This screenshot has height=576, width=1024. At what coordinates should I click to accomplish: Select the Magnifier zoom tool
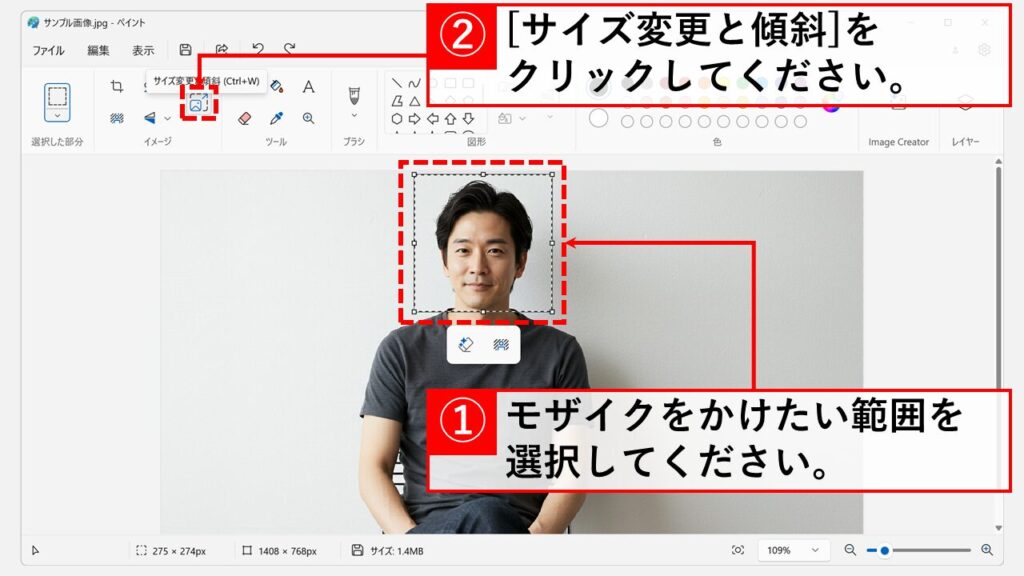tap(308, 118)
